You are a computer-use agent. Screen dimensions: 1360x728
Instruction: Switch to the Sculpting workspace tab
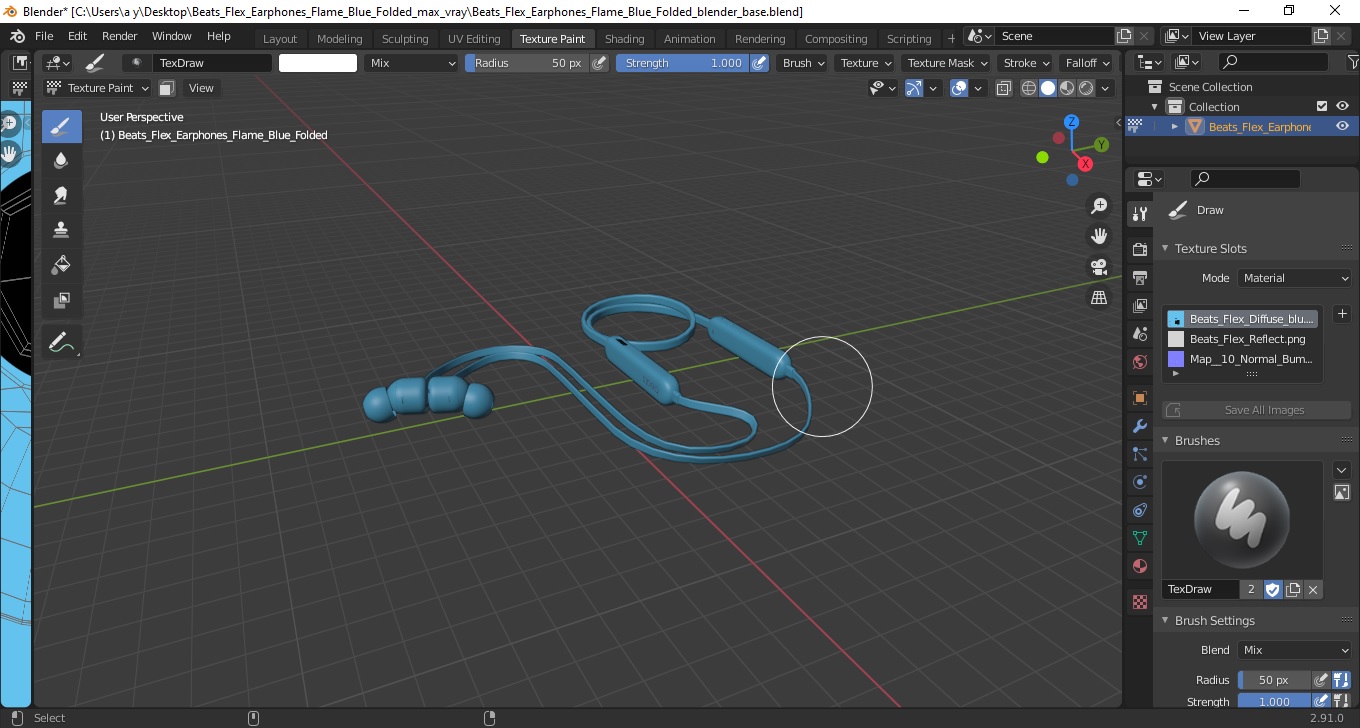tap(405, 39)
